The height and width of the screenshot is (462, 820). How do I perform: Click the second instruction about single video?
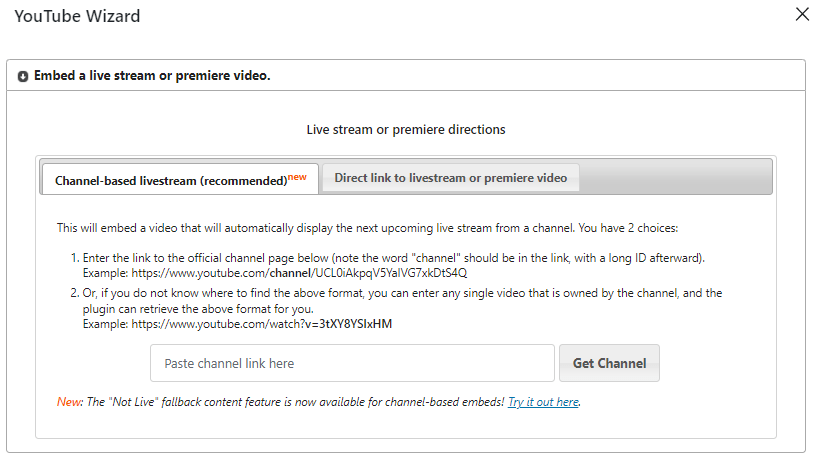click(x=402, y=294)
